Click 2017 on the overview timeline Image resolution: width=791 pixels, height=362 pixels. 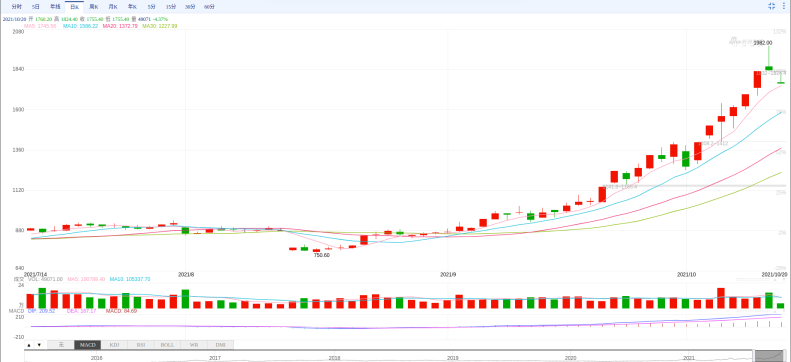click(215, 358)
